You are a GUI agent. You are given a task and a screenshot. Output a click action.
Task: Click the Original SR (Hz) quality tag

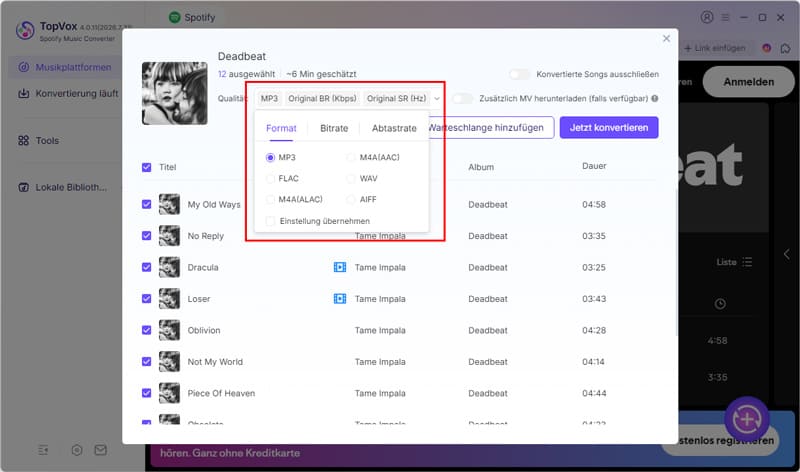click(396, 98)
